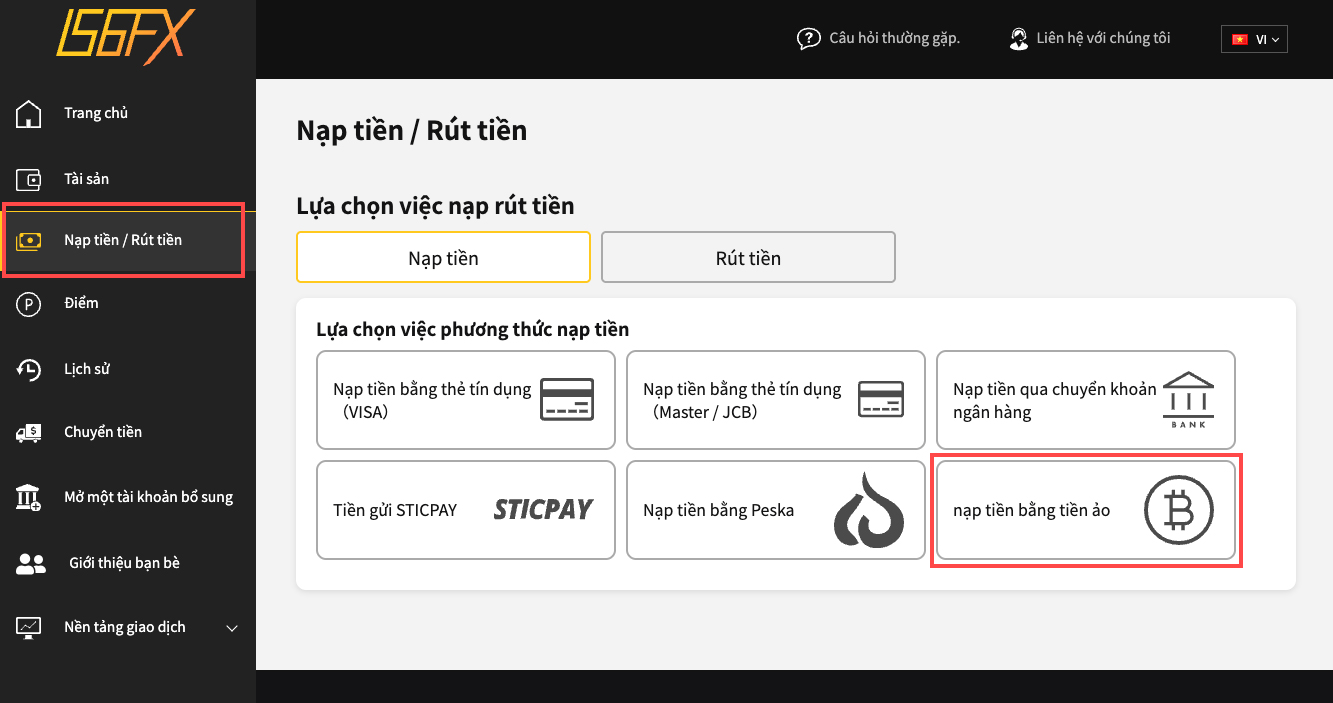Screen dimensions: 1333x703
Task: Open Liên hệ với chúng tôi link
Action: pos(1103,39)
